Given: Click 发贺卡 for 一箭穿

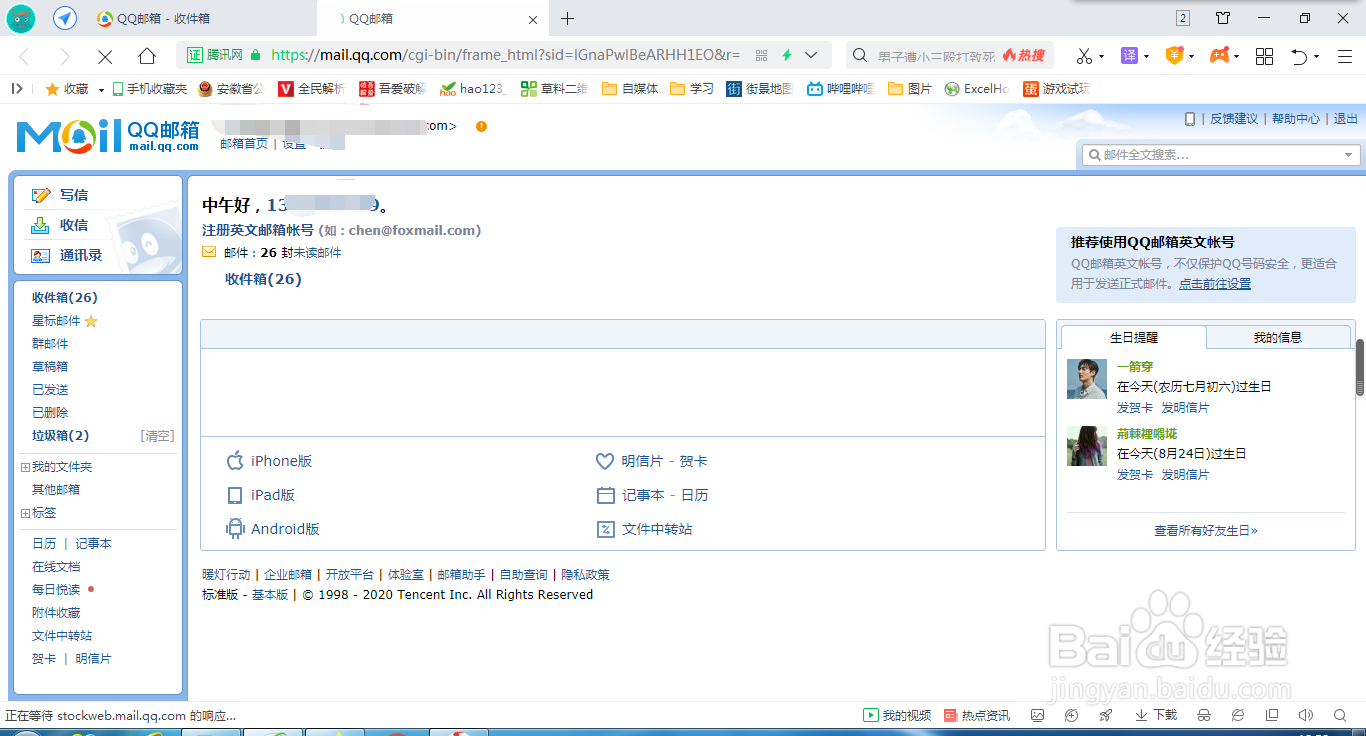Looking at the screenshot, I should (1135, 408).
